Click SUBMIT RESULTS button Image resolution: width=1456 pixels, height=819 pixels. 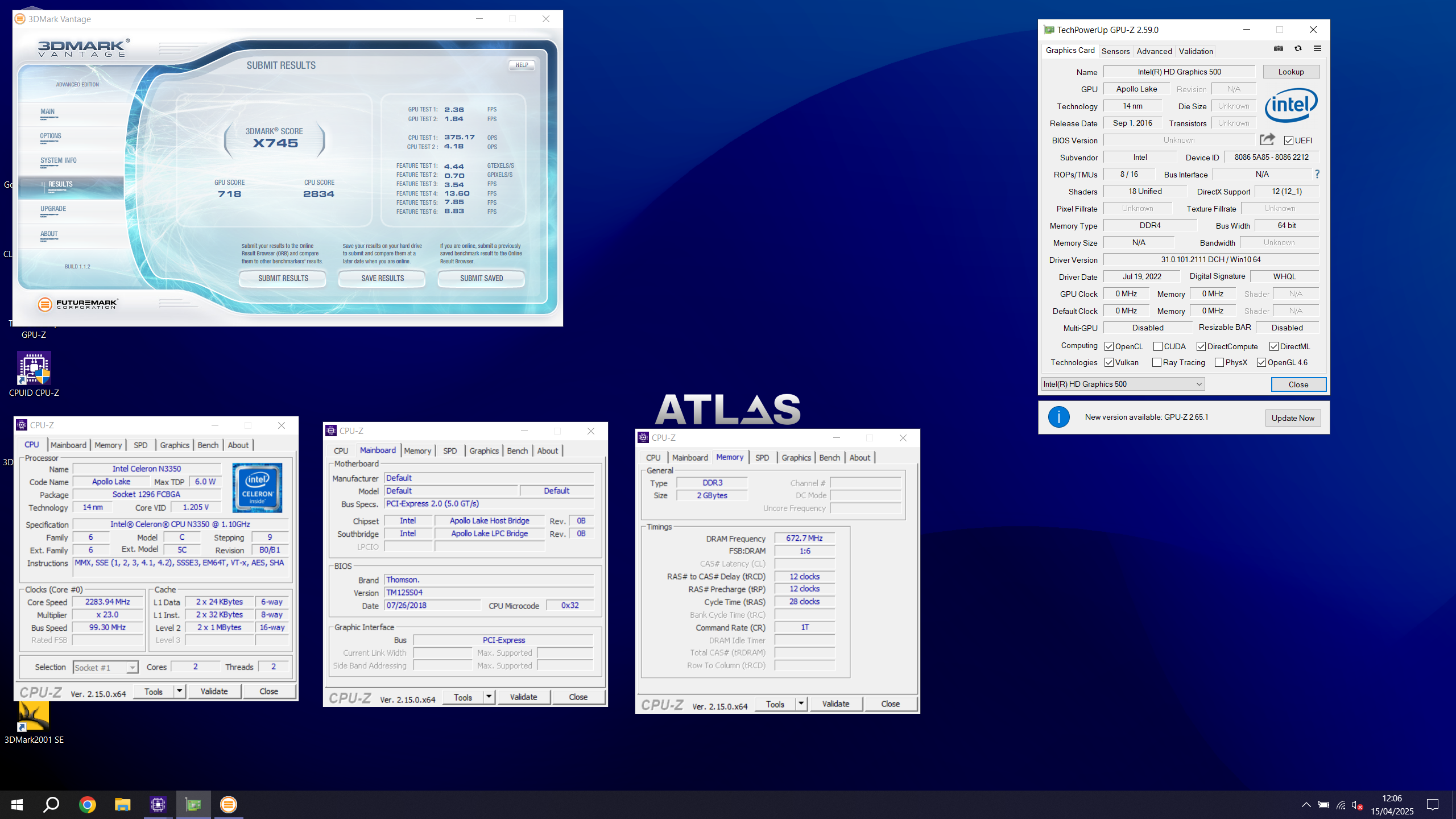pyautogui.click(x=283, y=278)
